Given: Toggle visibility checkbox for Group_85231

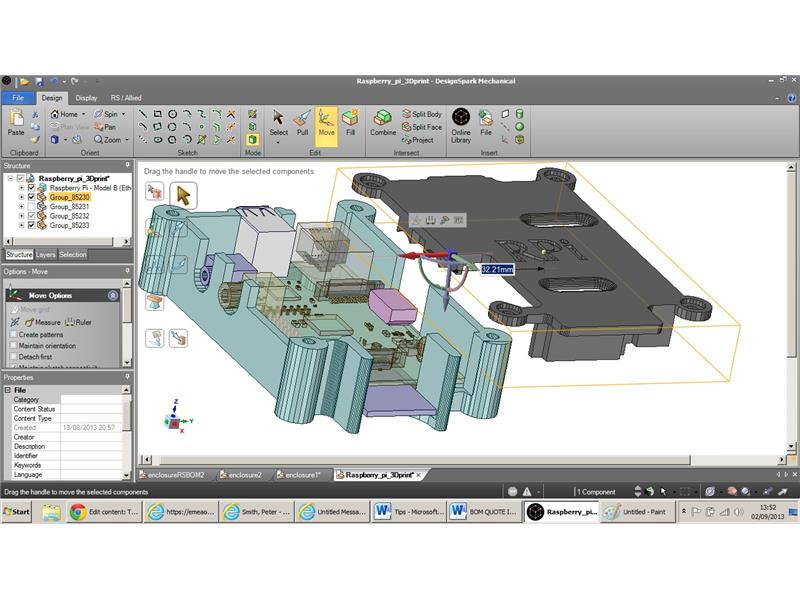Looking at the screenshot, I should [x=31, y=207].
